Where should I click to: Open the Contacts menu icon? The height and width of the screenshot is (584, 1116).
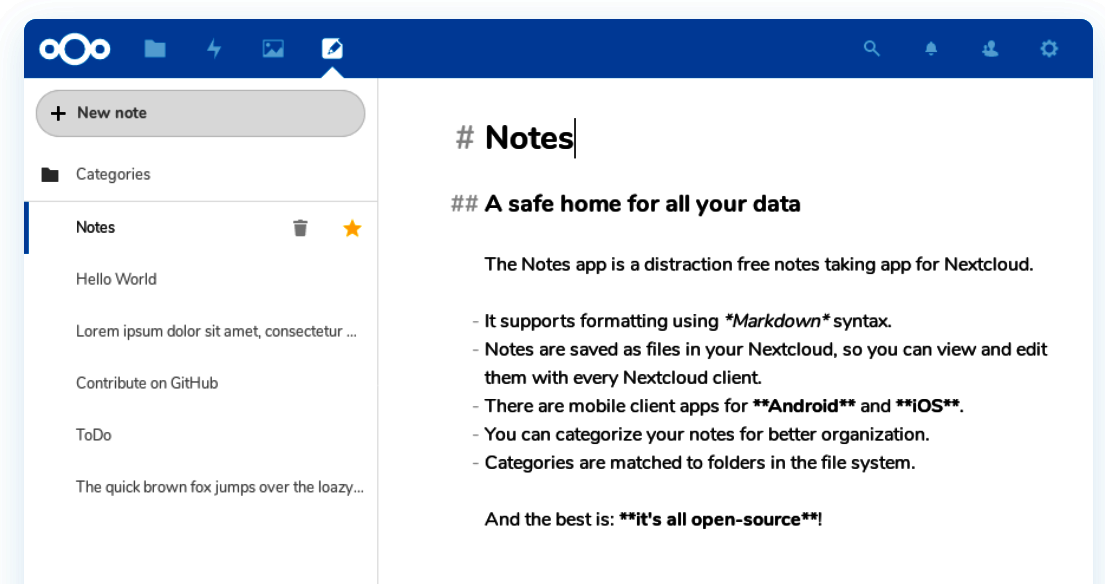pyautogui.click(x=989, y=48)
